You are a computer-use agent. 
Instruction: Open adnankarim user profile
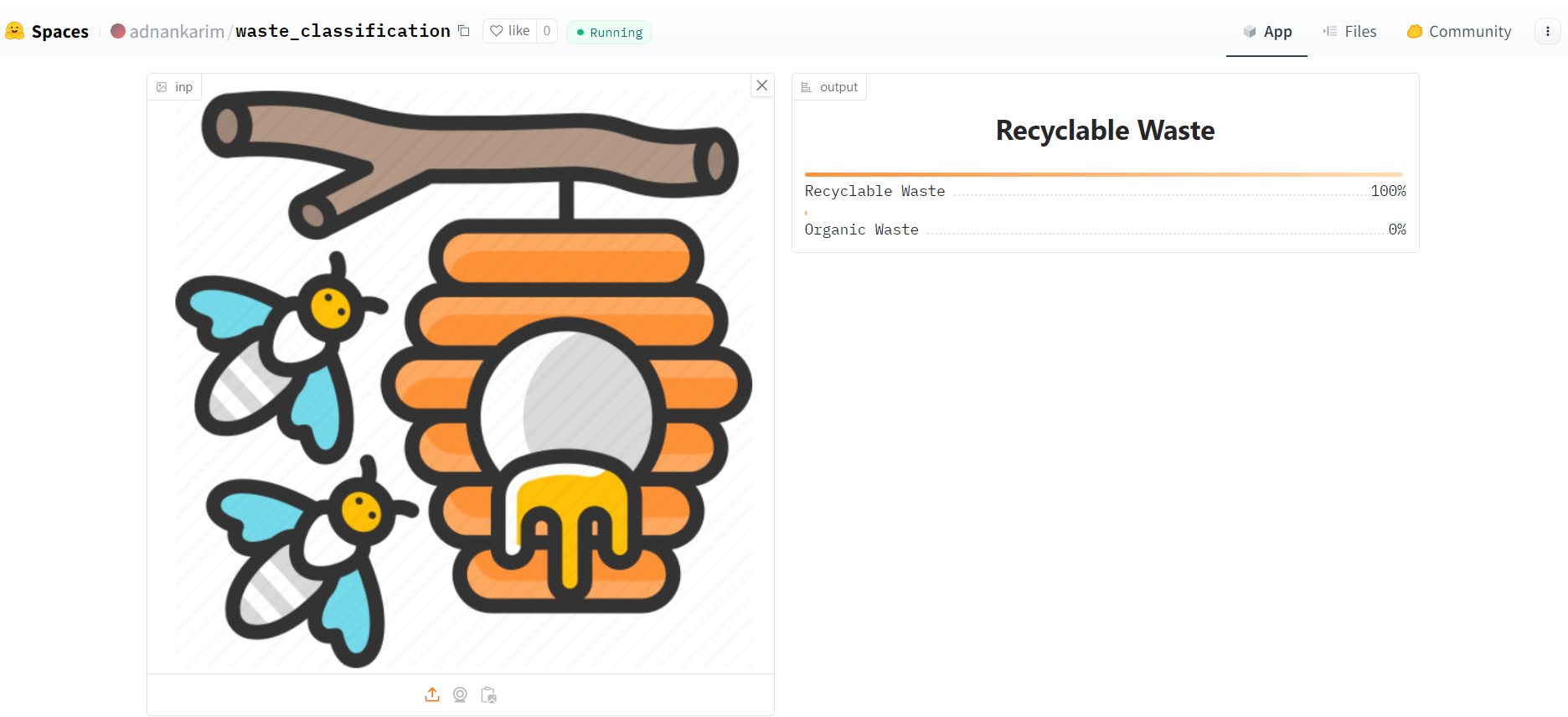pos(177,31)
